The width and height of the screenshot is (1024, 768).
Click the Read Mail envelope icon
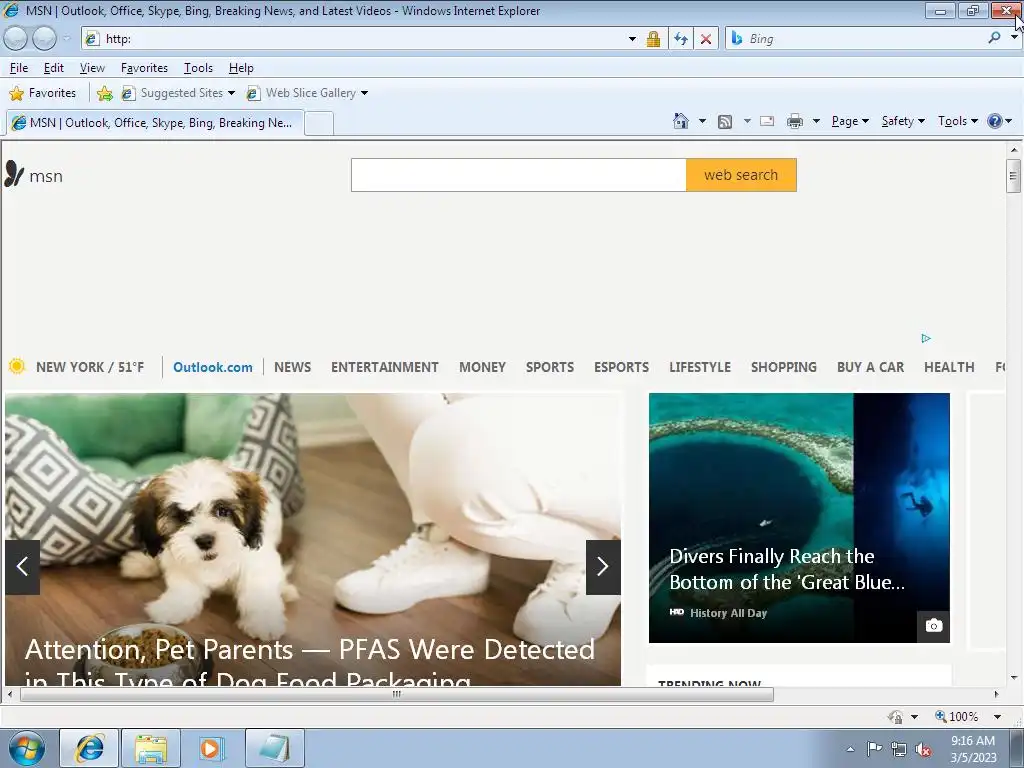click(x=767, y=121)
